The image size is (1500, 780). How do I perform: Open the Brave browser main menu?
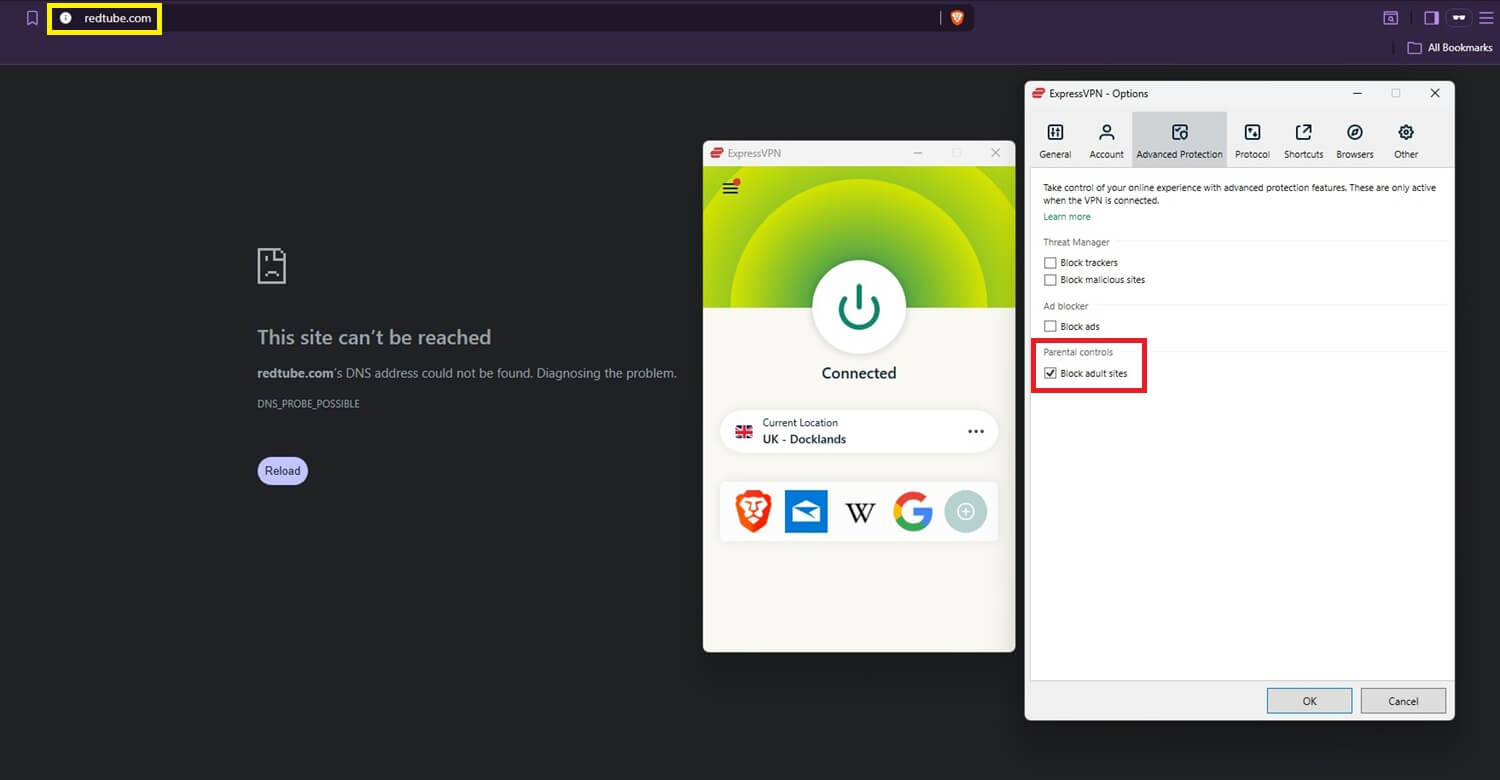coord(1487,17)
